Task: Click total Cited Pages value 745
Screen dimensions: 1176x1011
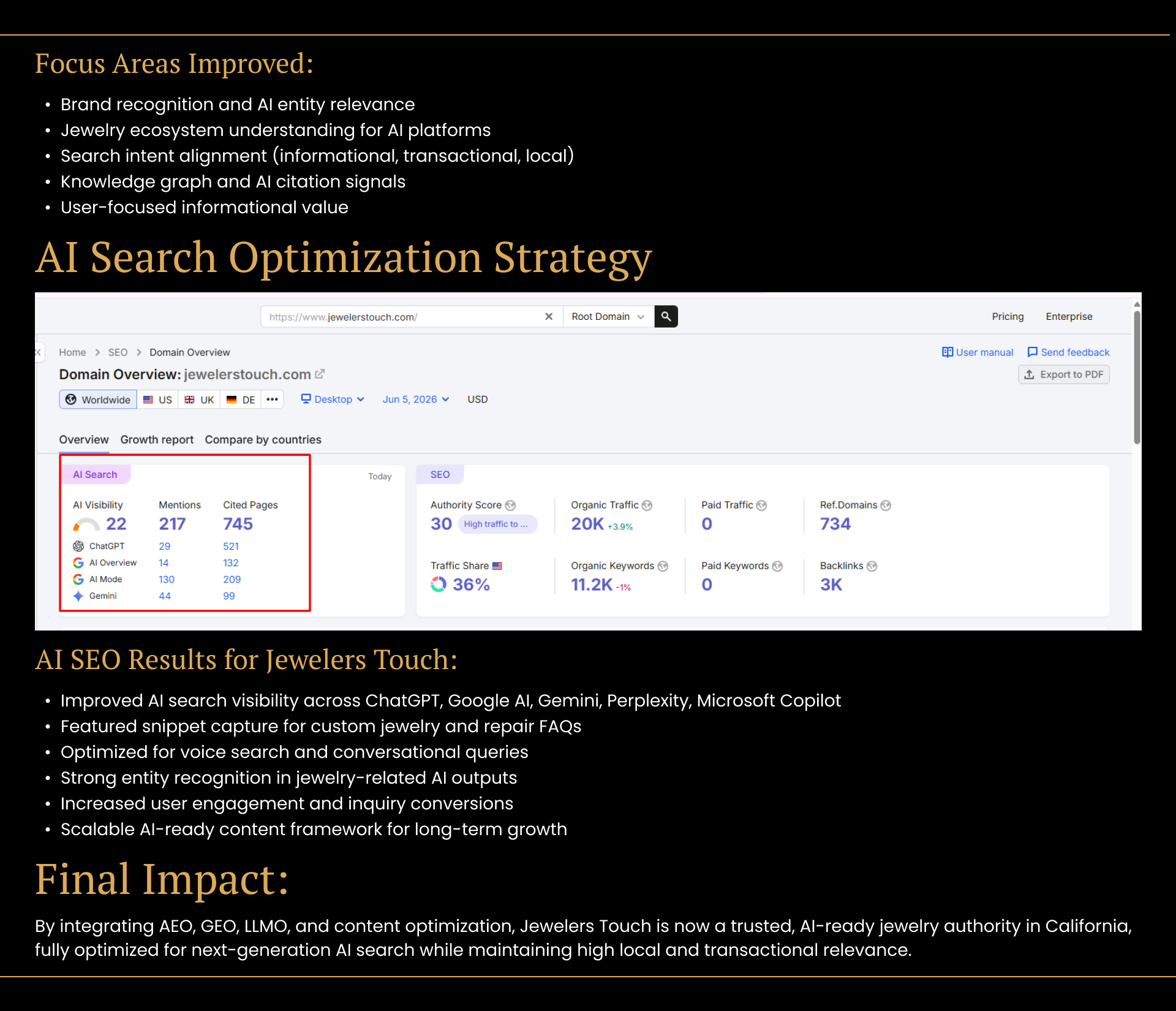Action: (238, 524)
